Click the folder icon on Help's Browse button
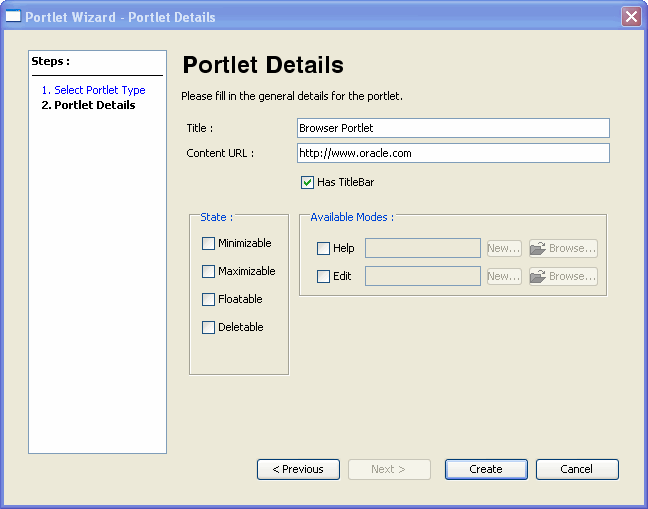 click(538, 248)
